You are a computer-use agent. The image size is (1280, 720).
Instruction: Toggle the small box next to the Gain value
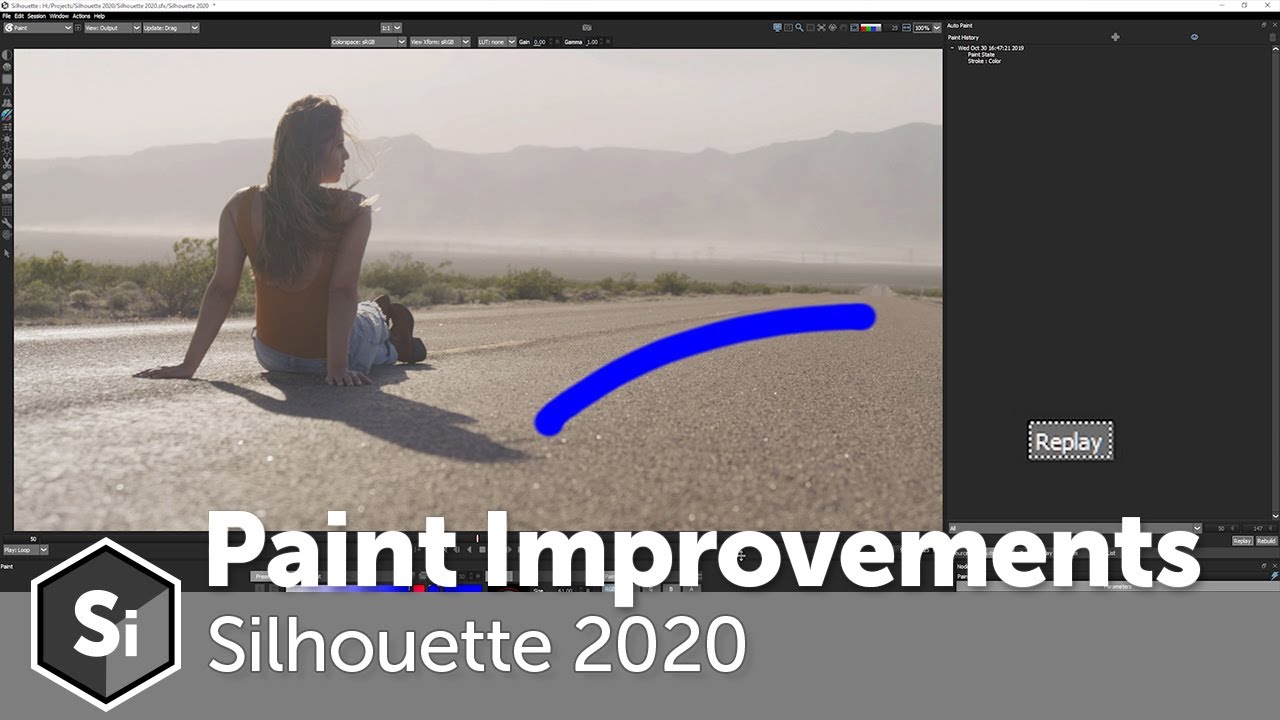[x=558, y=42]
